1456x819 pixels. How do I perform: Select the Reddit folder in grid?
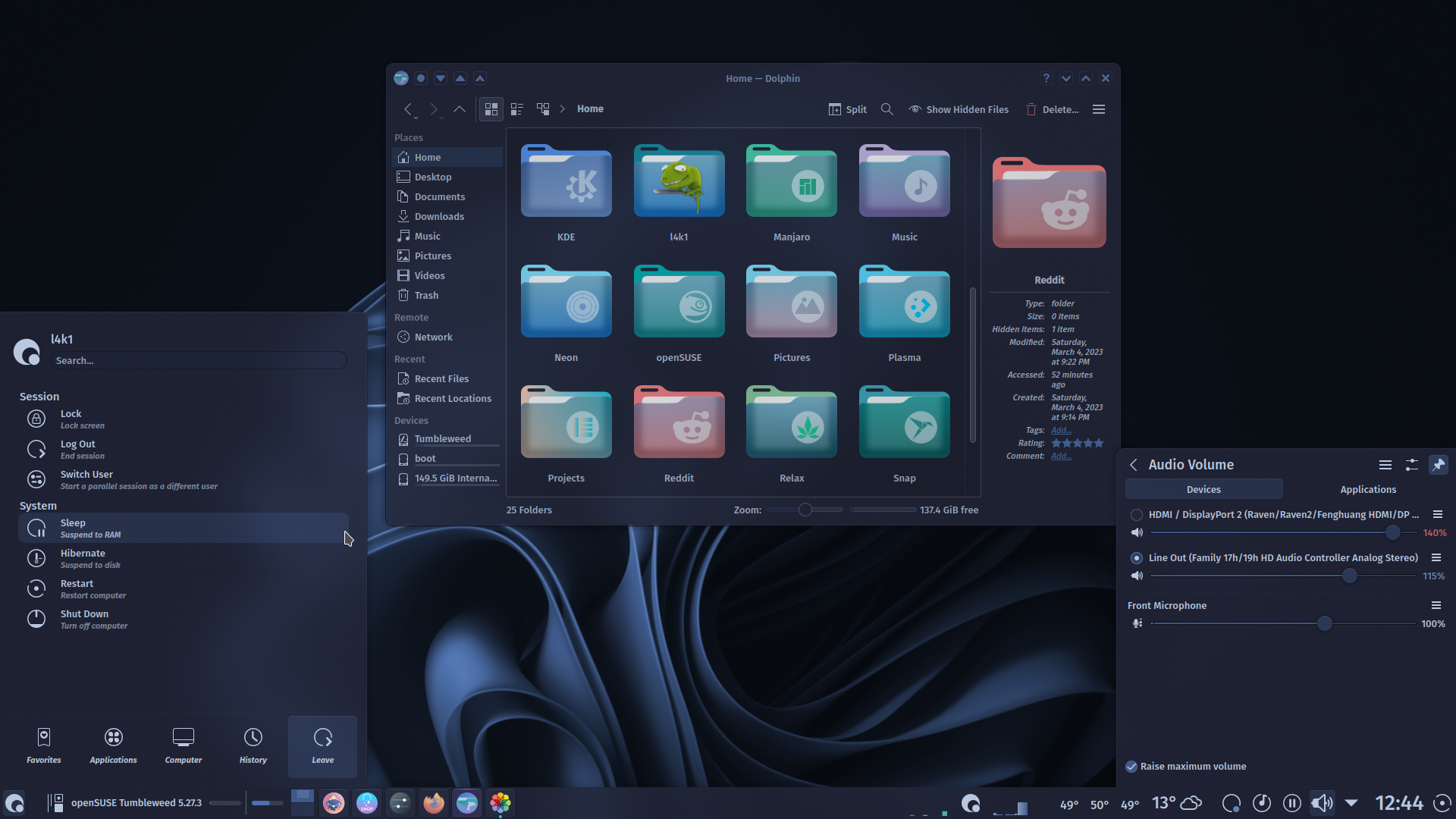(679, 435)
